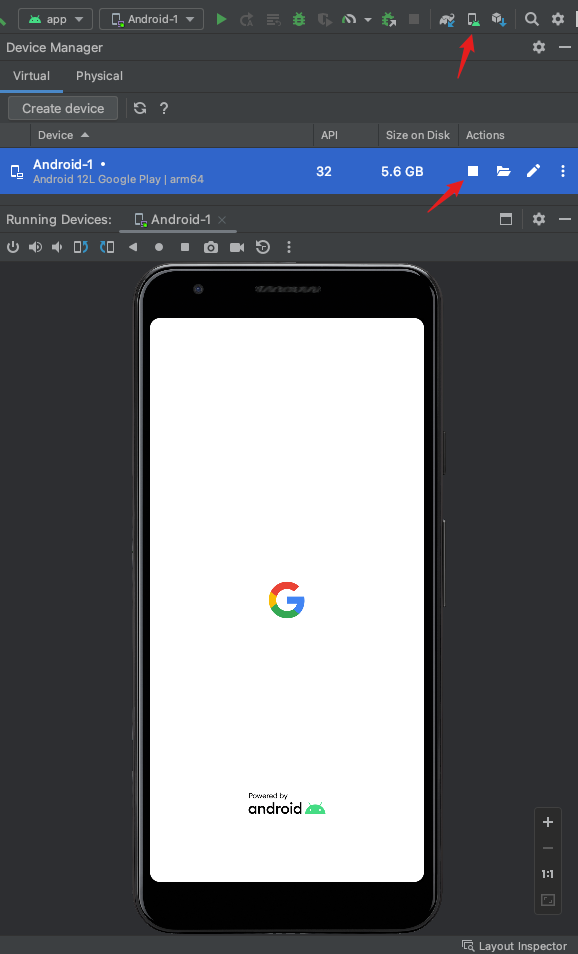The height and width of the screenshot is (954, 578).
Task: Hide the Device Manager panel
Action: tap(565, 47)
